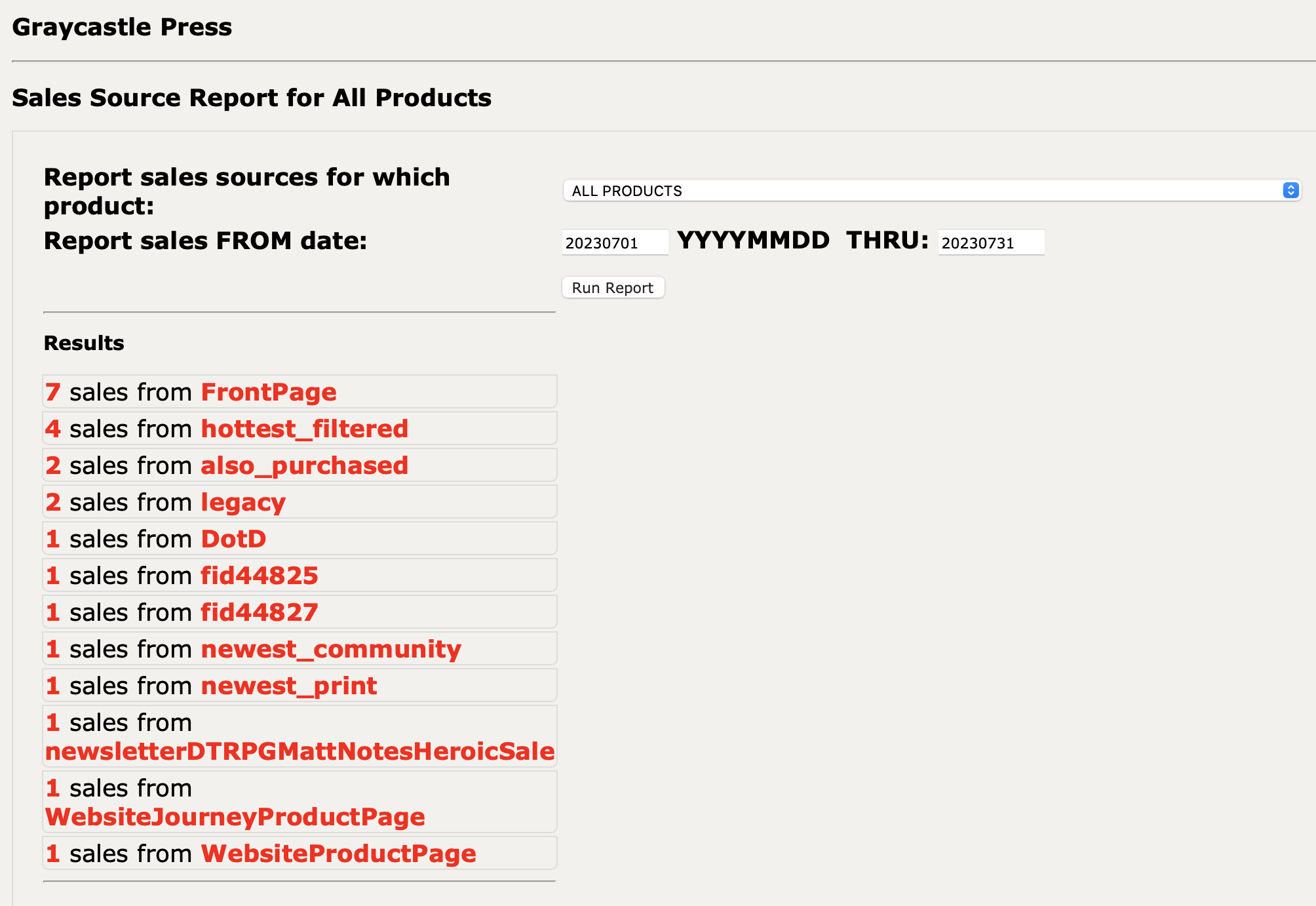Click the also_purchased source link
1316x906 pixels.
pyautogui.click(x=304, y=465)
